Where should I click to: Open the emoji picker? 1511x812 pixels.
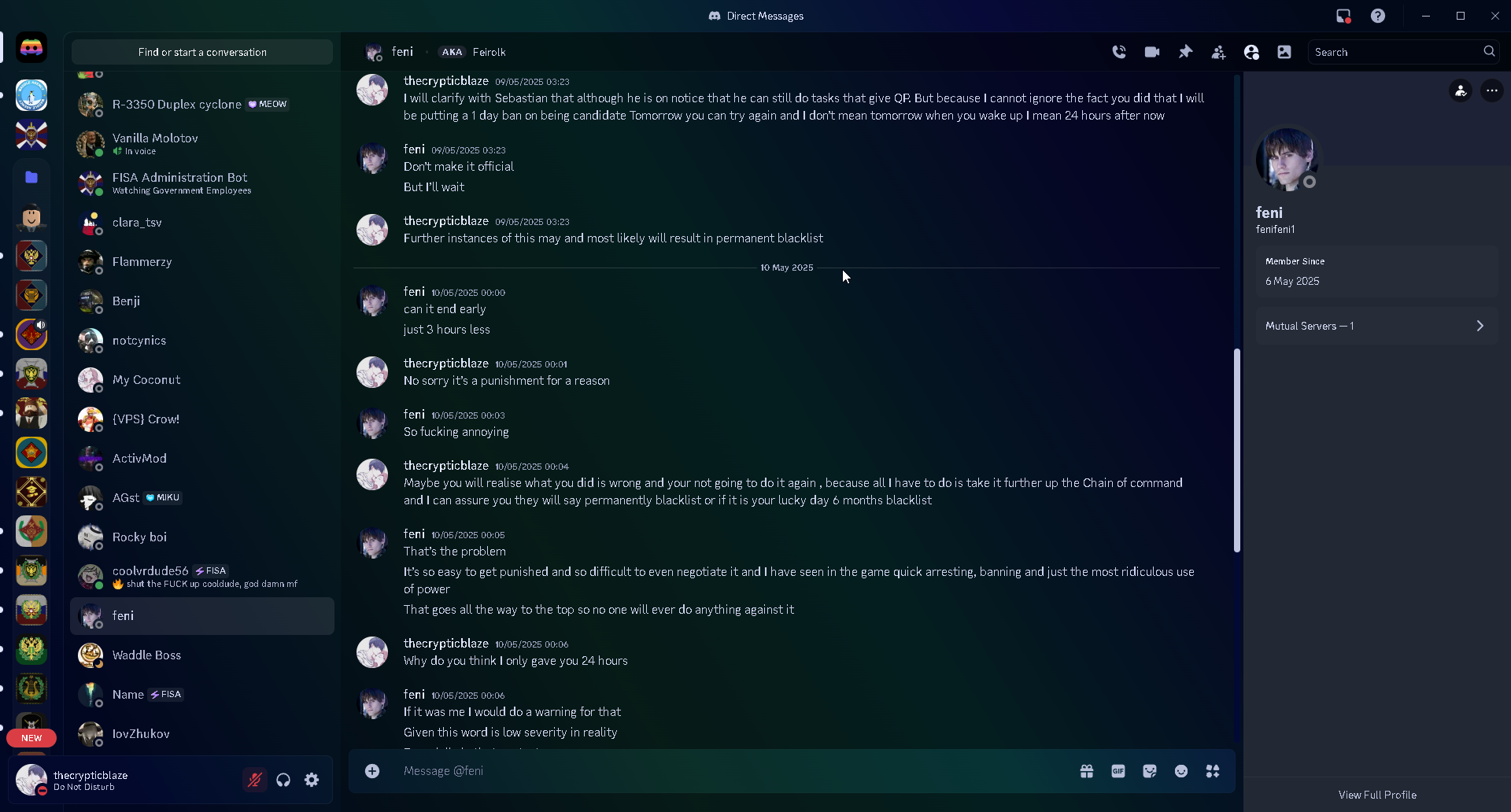pyautogui.click(x=1181, y=771)
